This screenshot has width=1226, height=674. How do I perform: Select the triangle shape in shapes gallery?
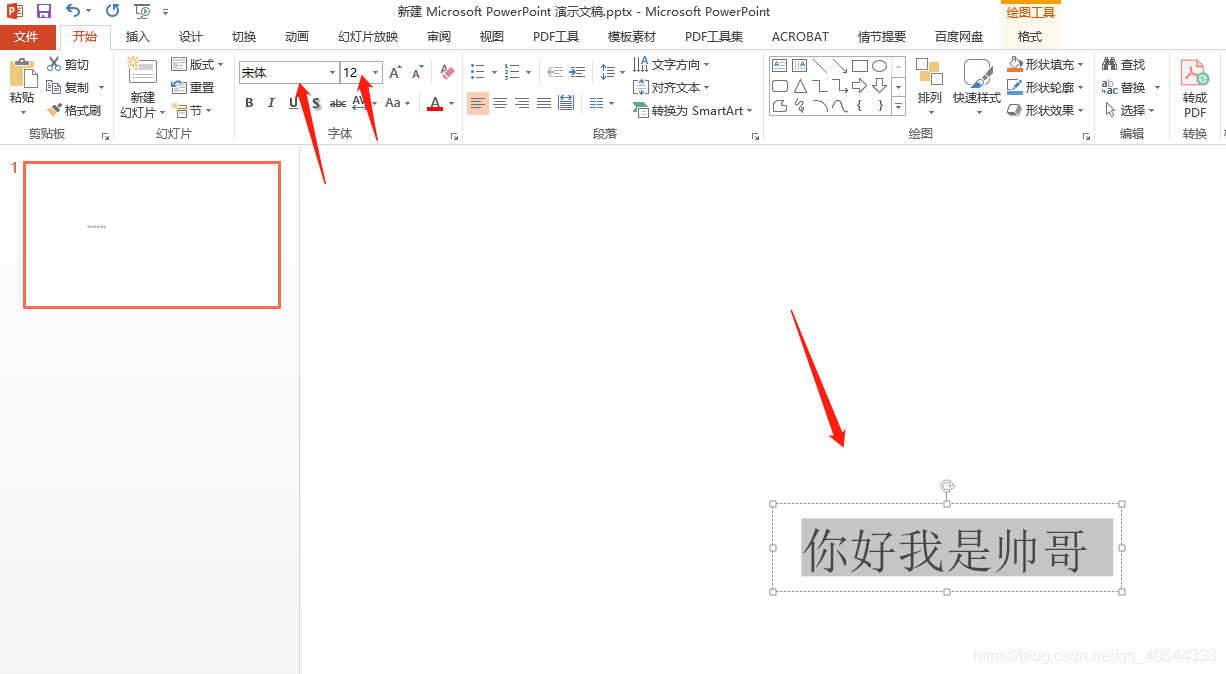(799, 86)
